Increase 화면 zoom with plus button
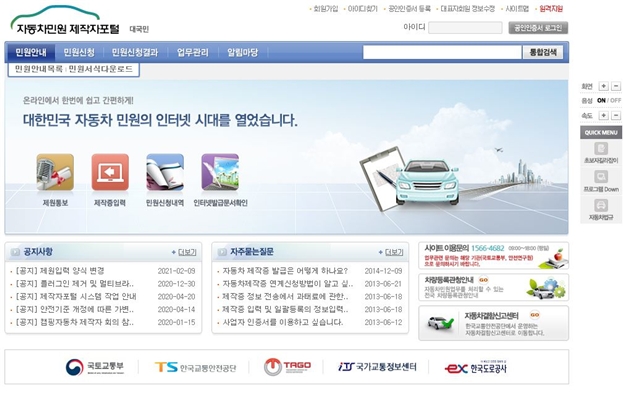Screen dimensions: 627x404 tap(602, 86)
